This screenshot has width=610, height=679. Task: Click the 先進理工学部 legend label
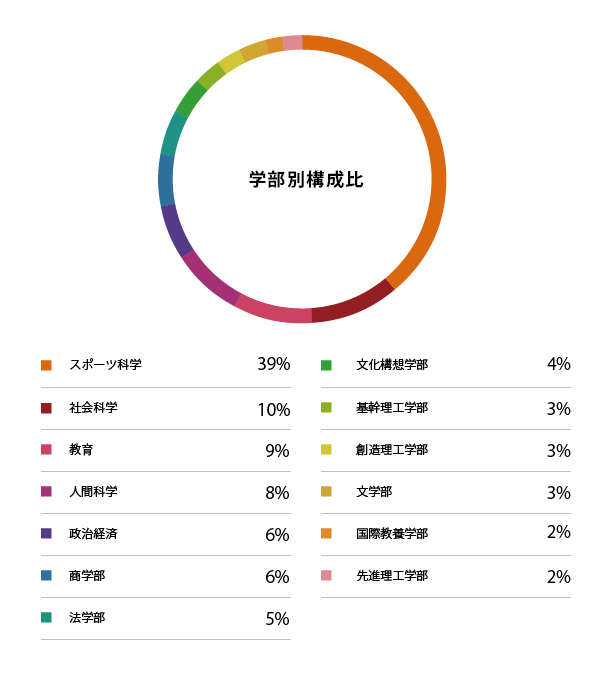(x=392, y=576)
